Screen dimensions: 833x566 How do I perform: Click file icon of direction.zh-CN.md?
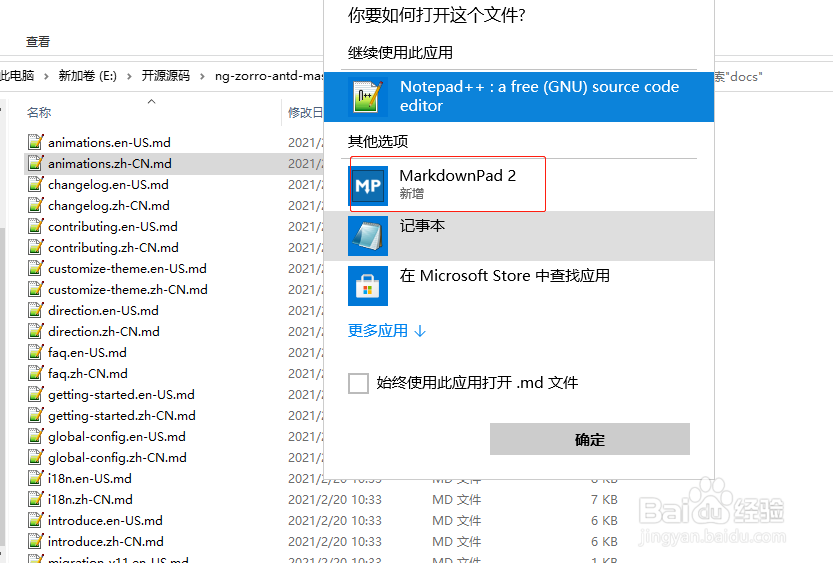(x=36, y=331)
